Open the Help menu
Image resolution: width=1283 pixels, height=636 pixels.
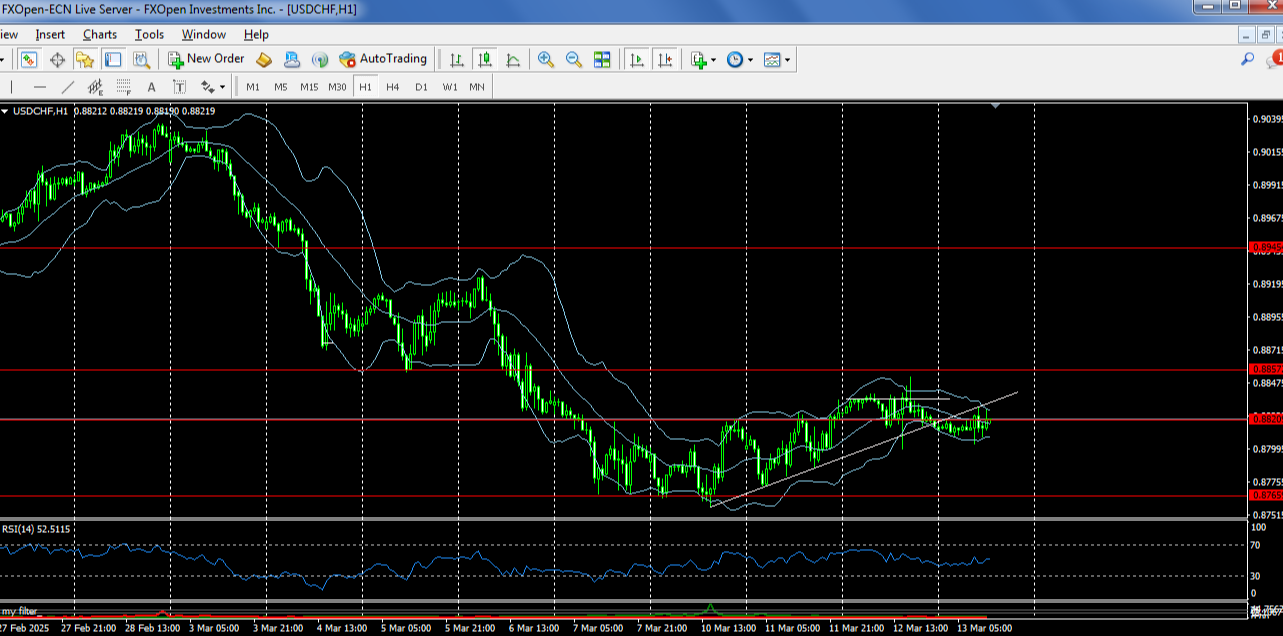pyautogui.click(x=256, y=34)
